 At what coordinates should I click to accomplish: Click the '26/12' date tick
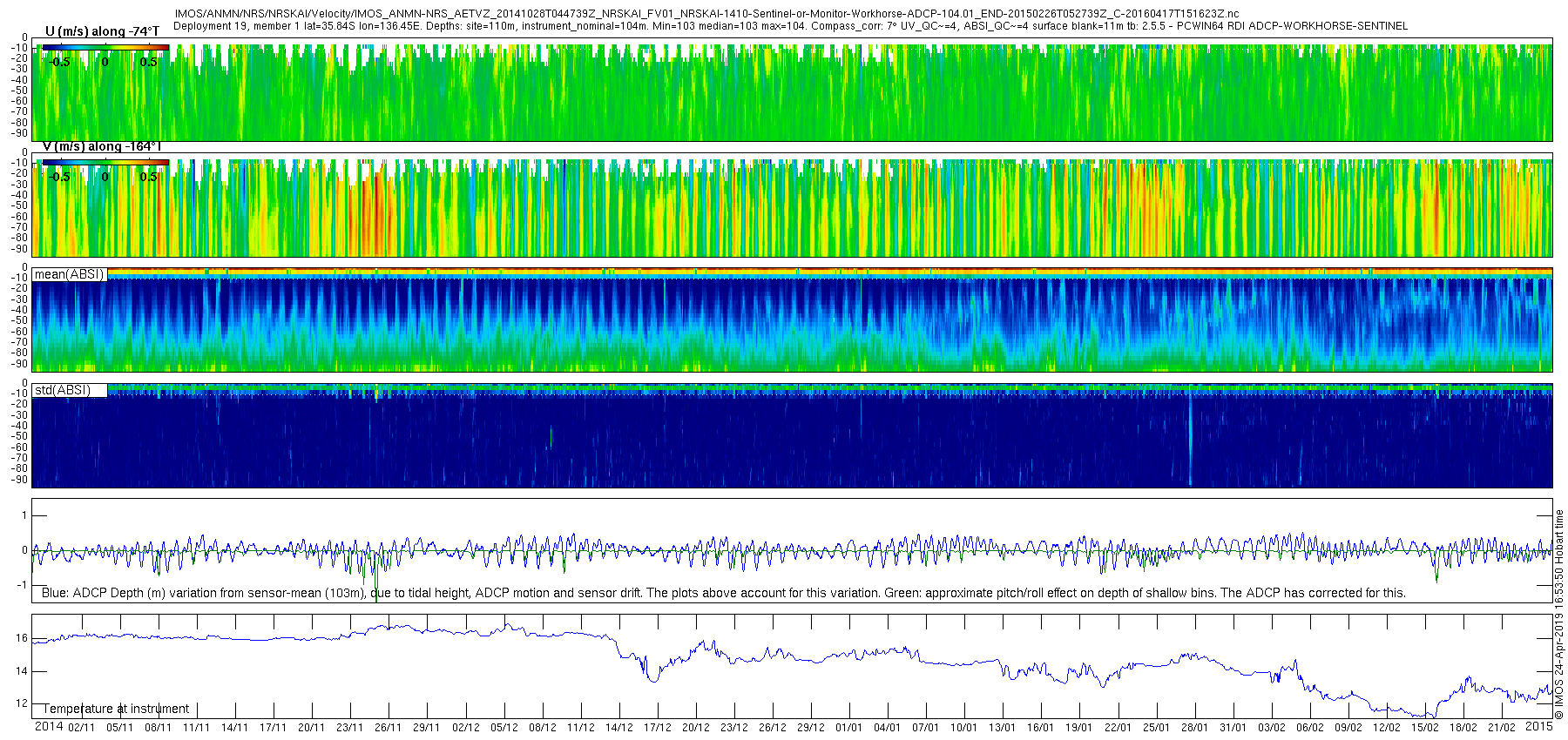point(772,728)
